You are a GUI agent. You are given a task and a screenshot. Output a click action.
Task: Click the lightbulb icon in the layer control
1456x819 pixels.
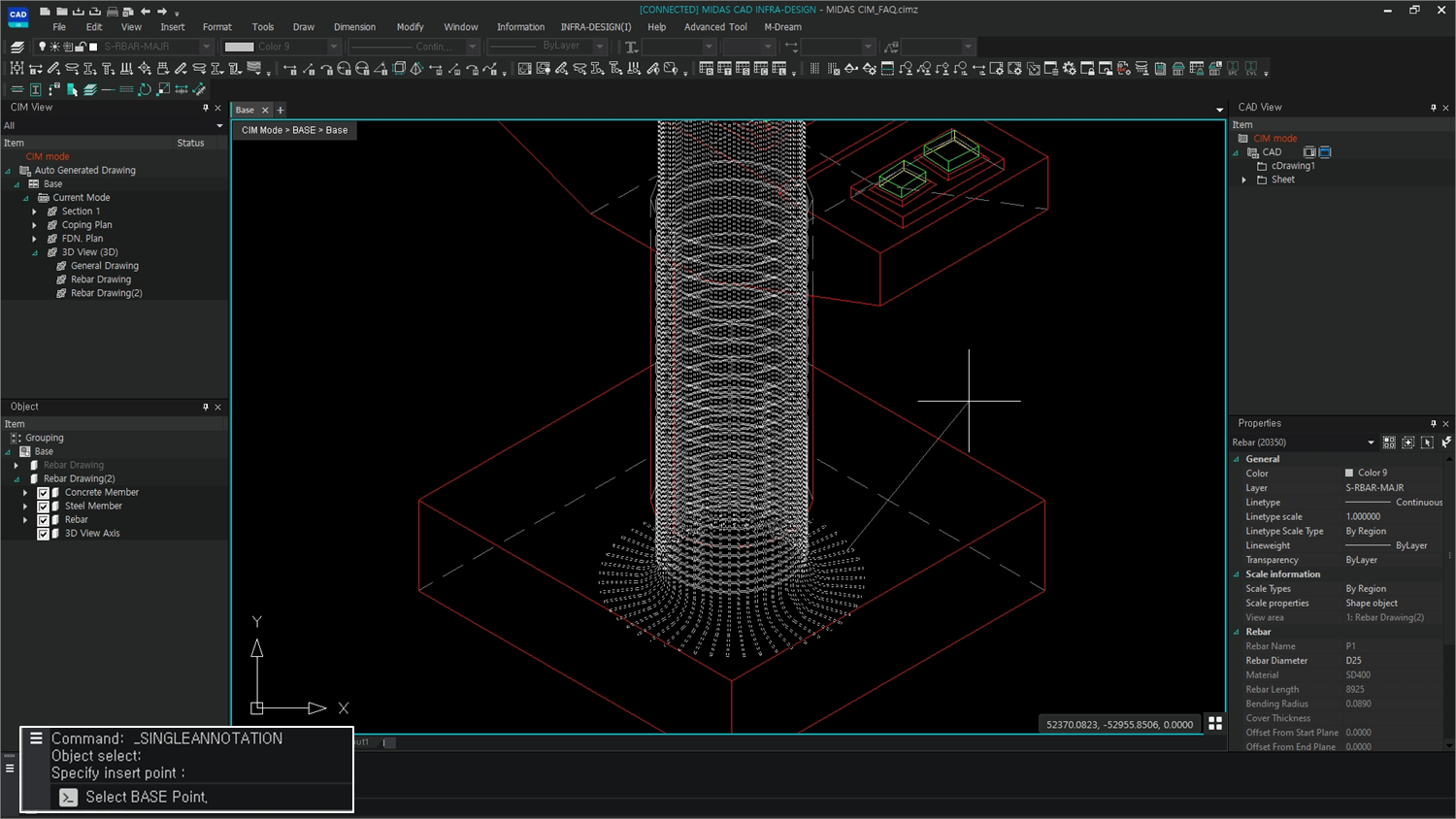point(42,47)
